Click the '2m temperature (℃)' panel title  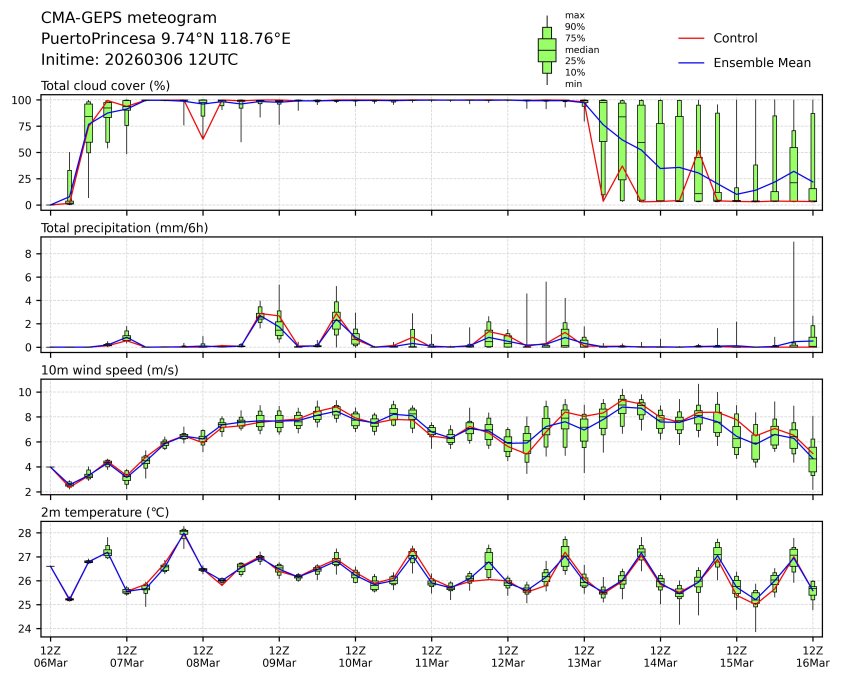pos(105,512)
